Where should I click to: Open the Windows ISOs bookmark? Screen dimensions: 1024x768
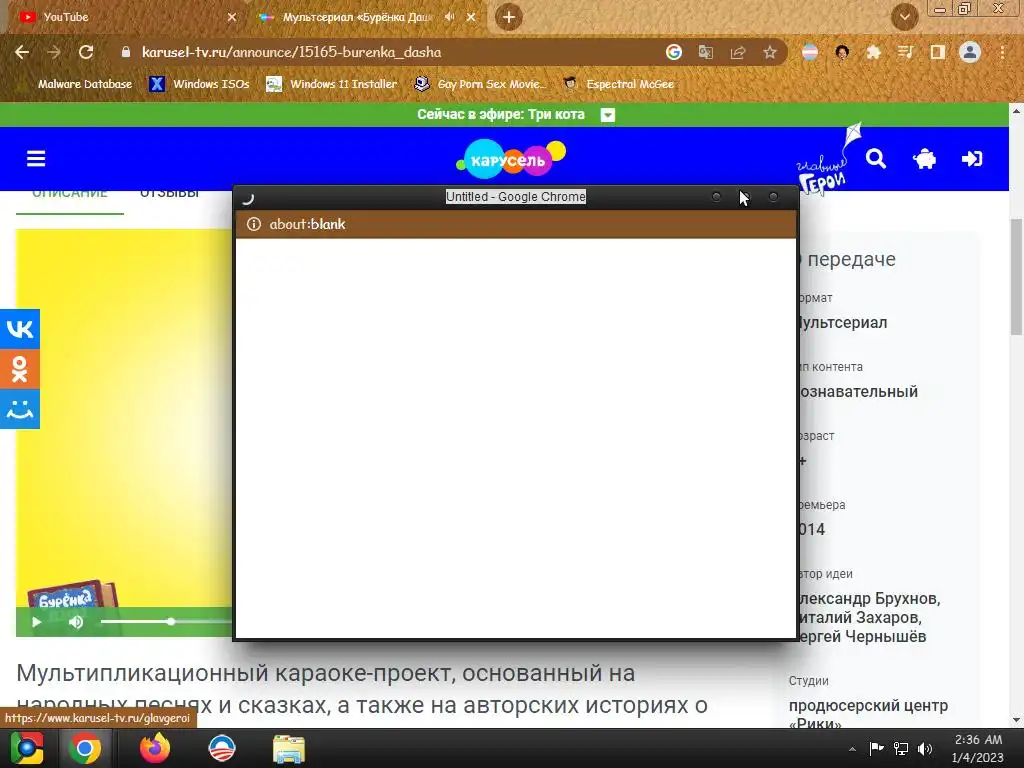200,84
